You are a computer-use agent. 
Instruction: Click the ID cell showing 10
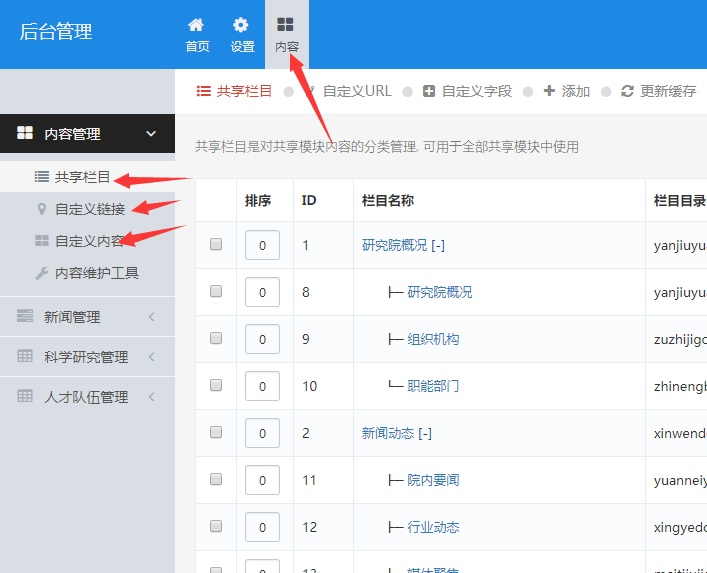[310, 386]
